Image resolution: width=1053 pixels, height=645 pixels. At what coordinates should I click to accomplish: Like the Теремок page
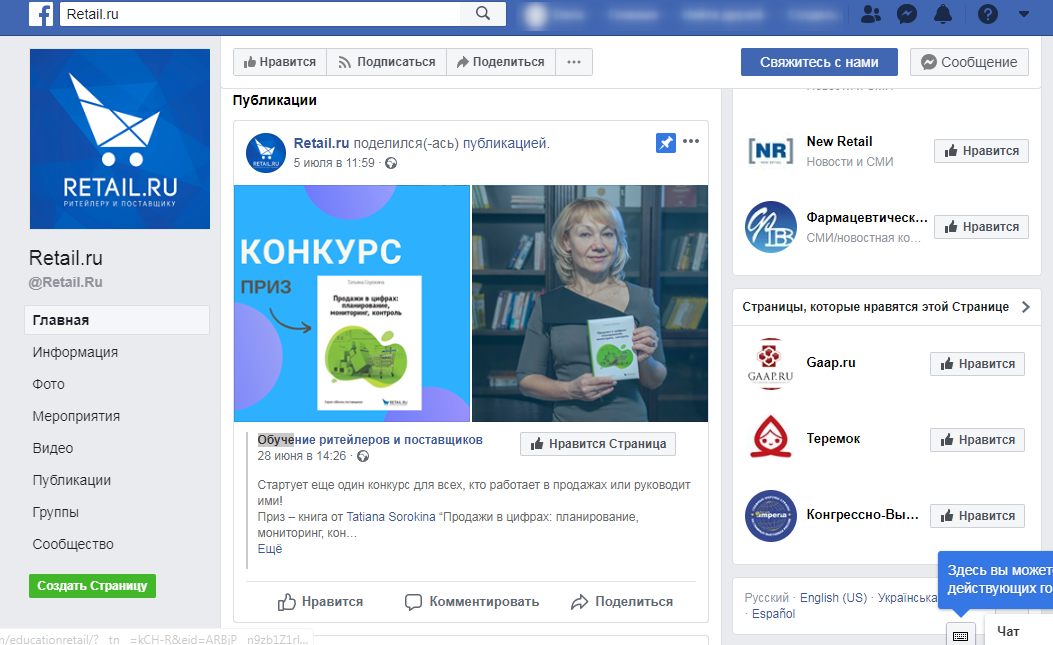coord(977,440)
